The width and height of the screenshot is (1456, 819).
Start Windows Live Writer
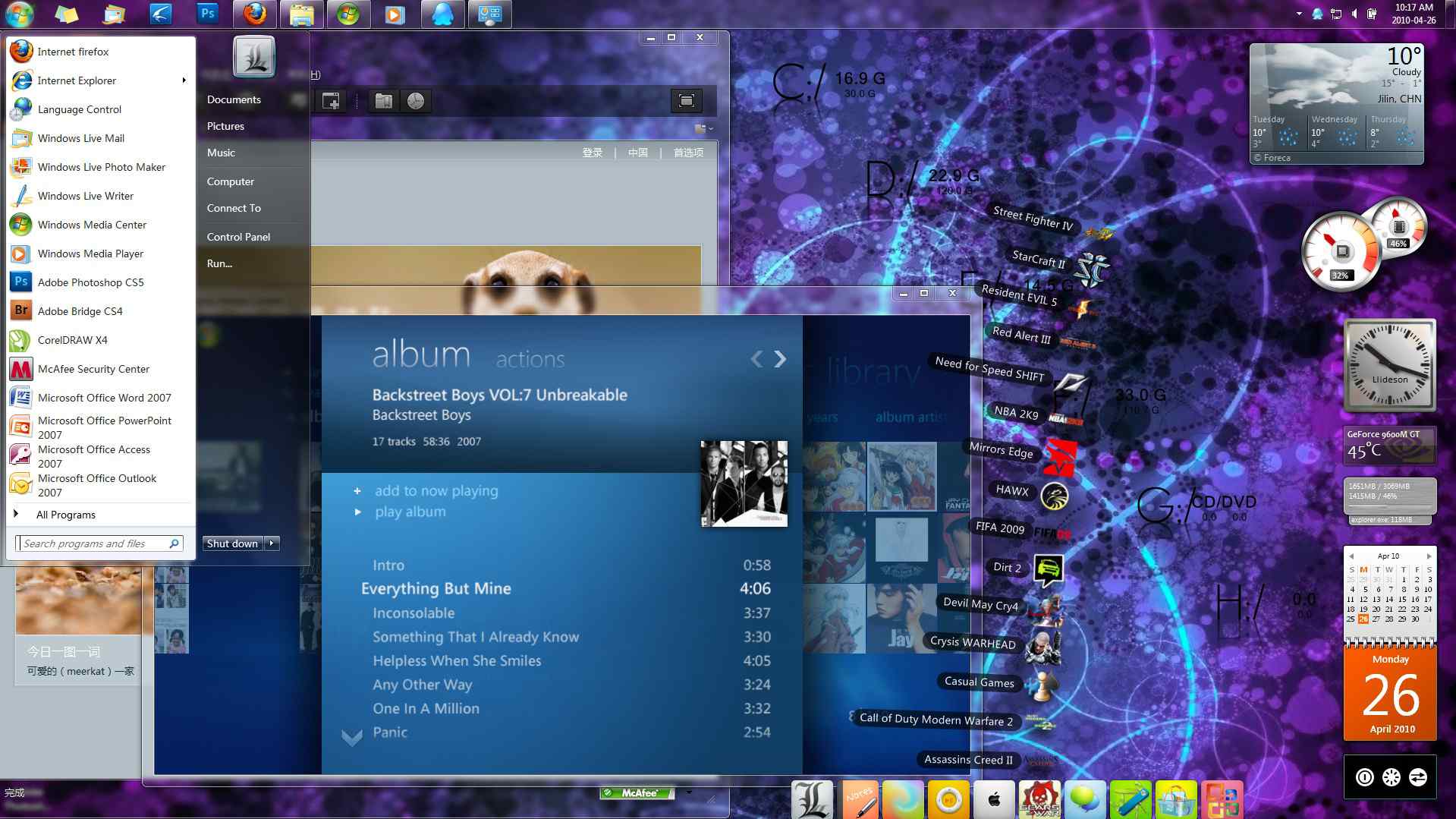[x=100, y=196]
